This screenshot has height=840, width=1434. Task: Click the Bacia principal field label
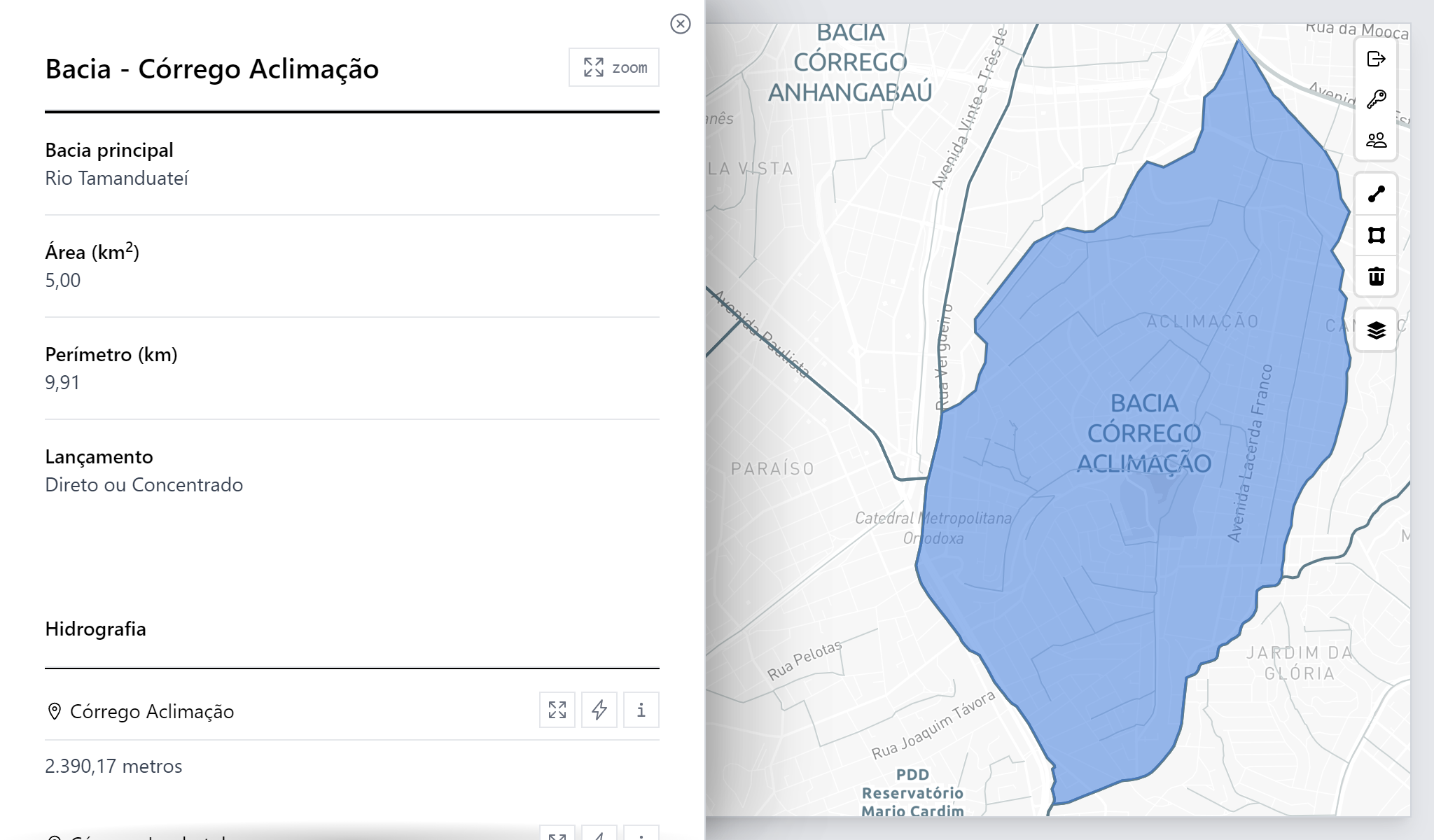coord(109,150)
